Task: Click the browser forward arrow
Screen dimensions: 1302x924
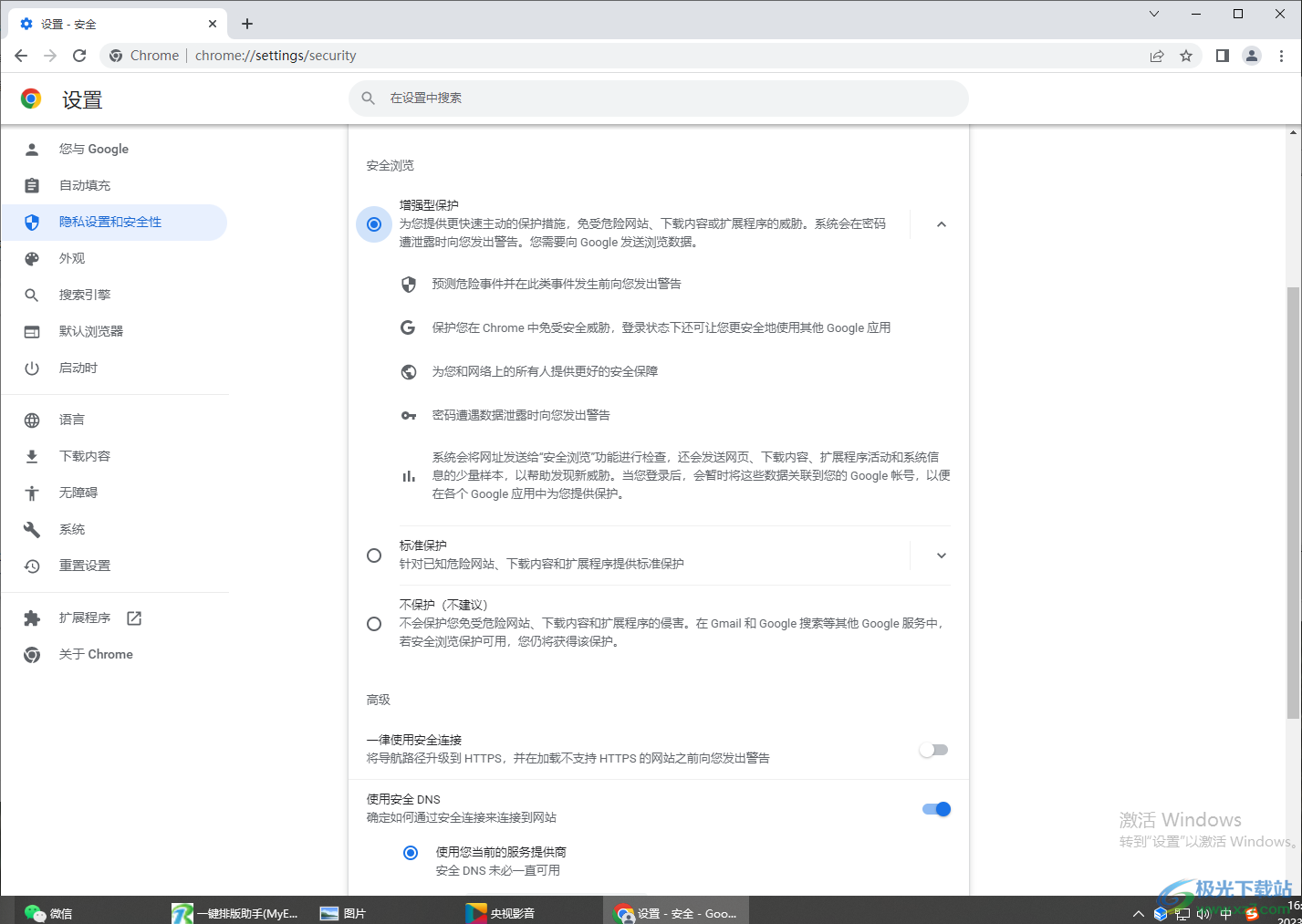Action: [x=50, y=56]
